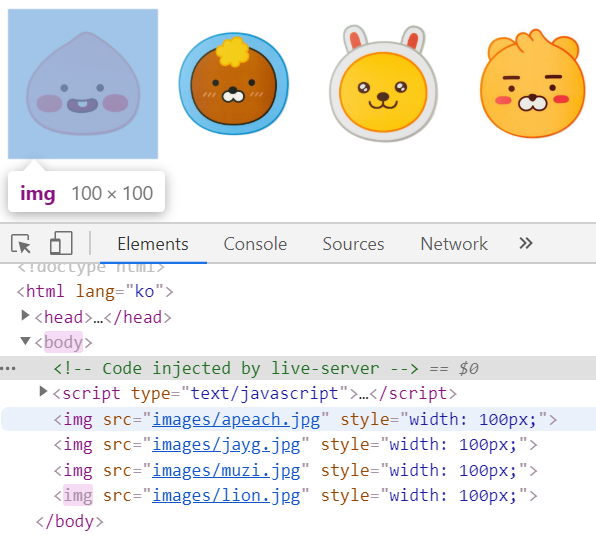Show more DevTools tabs chevron
Image resolution: width=596 pixels, height=535 pixels.
point(526,243)
